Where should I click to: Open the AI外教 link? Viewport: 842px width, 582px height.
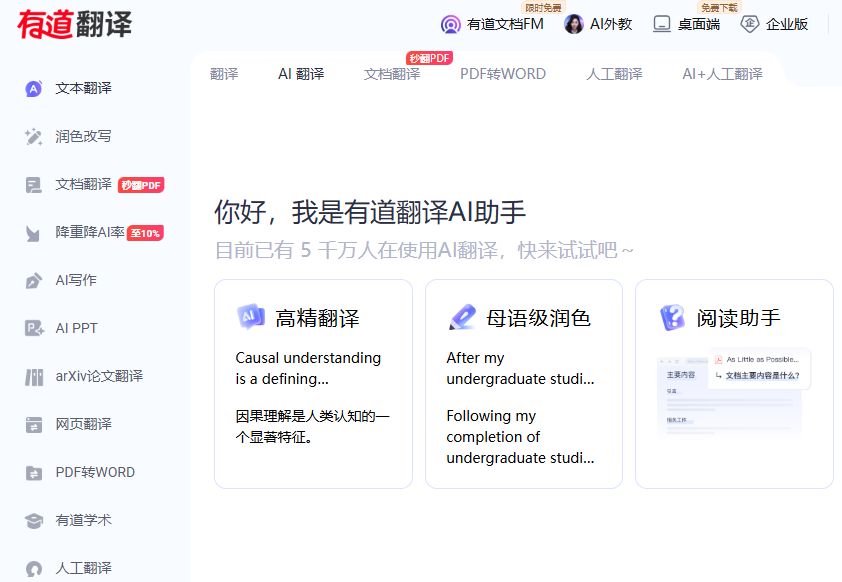(x=611, y=24)
